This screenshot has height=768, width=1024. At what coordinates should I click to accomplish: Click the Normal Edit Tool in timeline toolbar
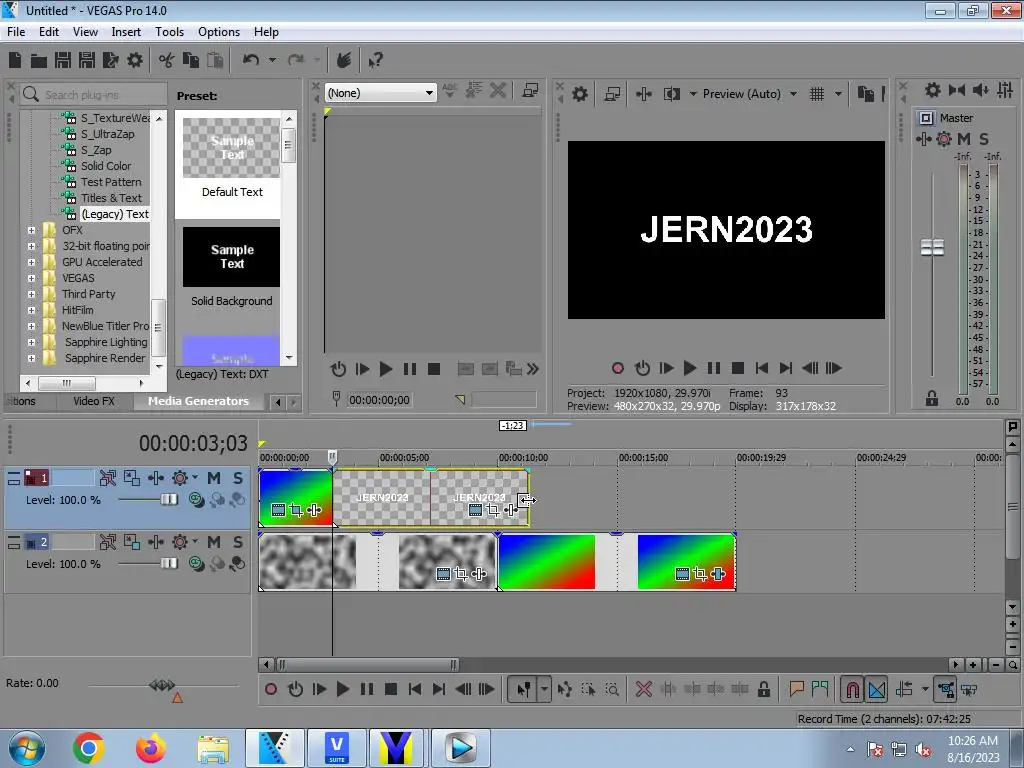pyautogui.click(x=523, y=690)
